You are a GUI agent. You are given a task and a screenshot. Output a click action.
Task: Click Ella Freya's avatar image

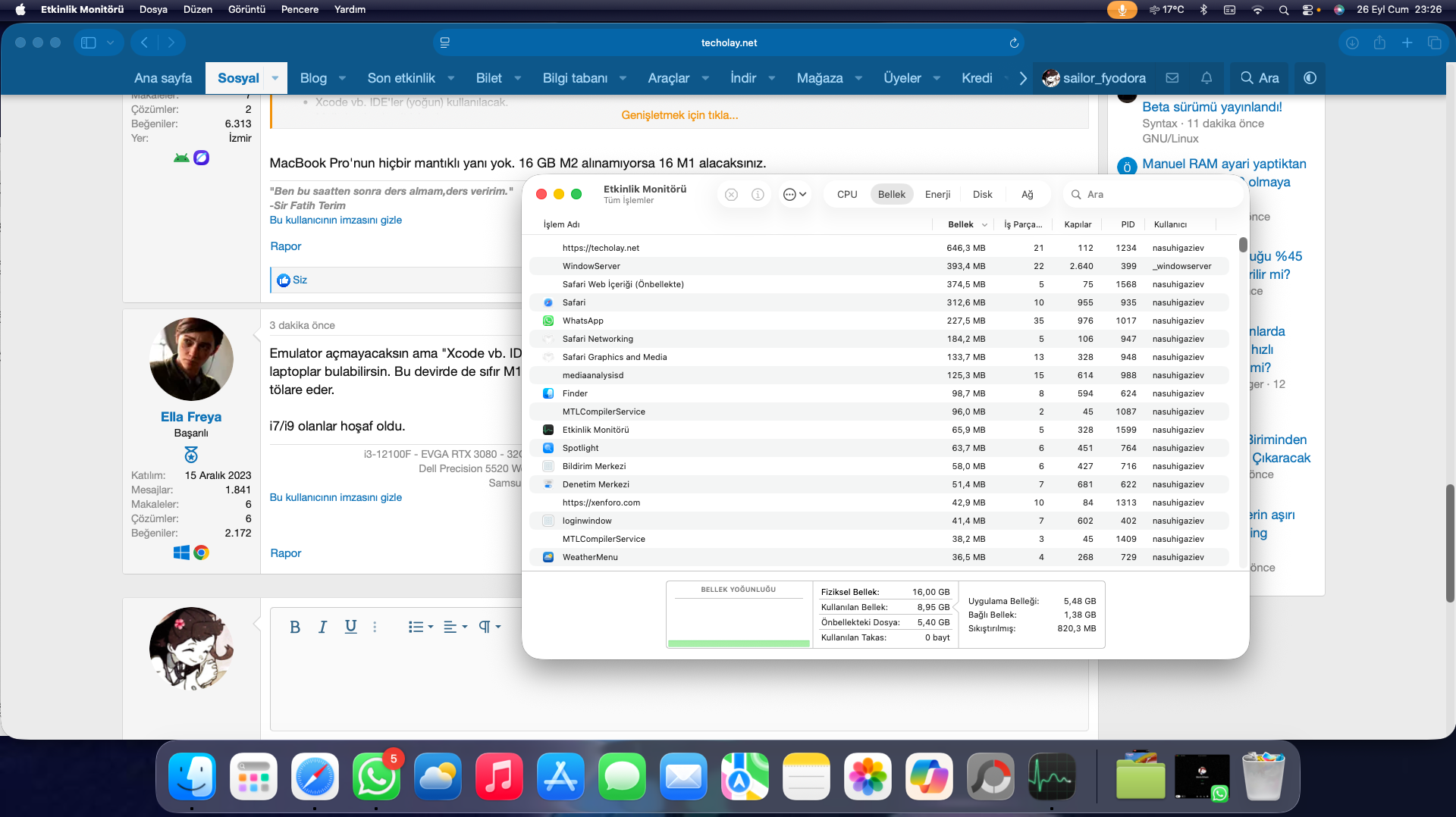point(191,359)
